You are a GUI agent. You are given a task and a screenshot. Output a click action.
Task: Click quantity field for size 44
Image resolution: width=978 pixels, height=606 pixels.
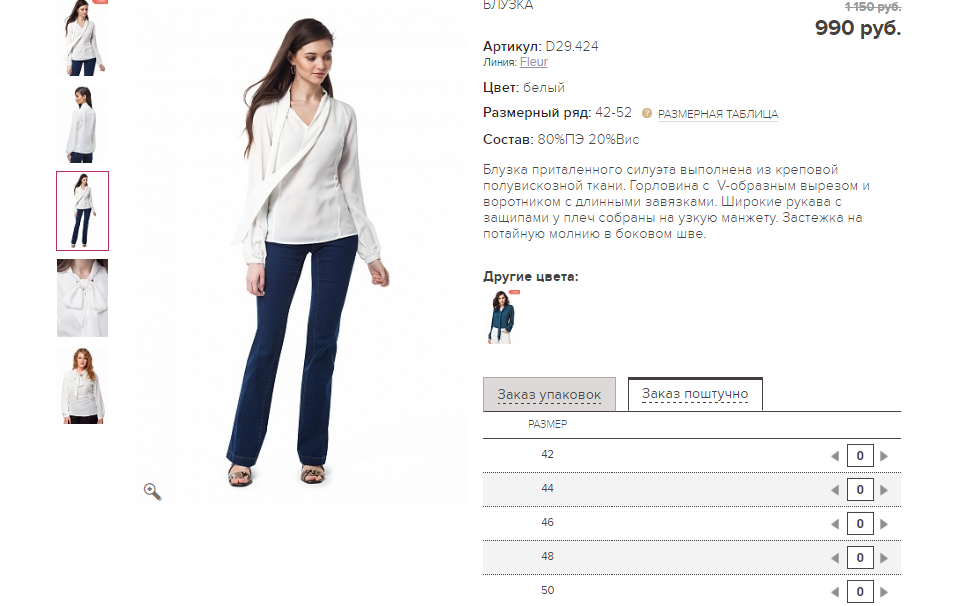[859, 489]
